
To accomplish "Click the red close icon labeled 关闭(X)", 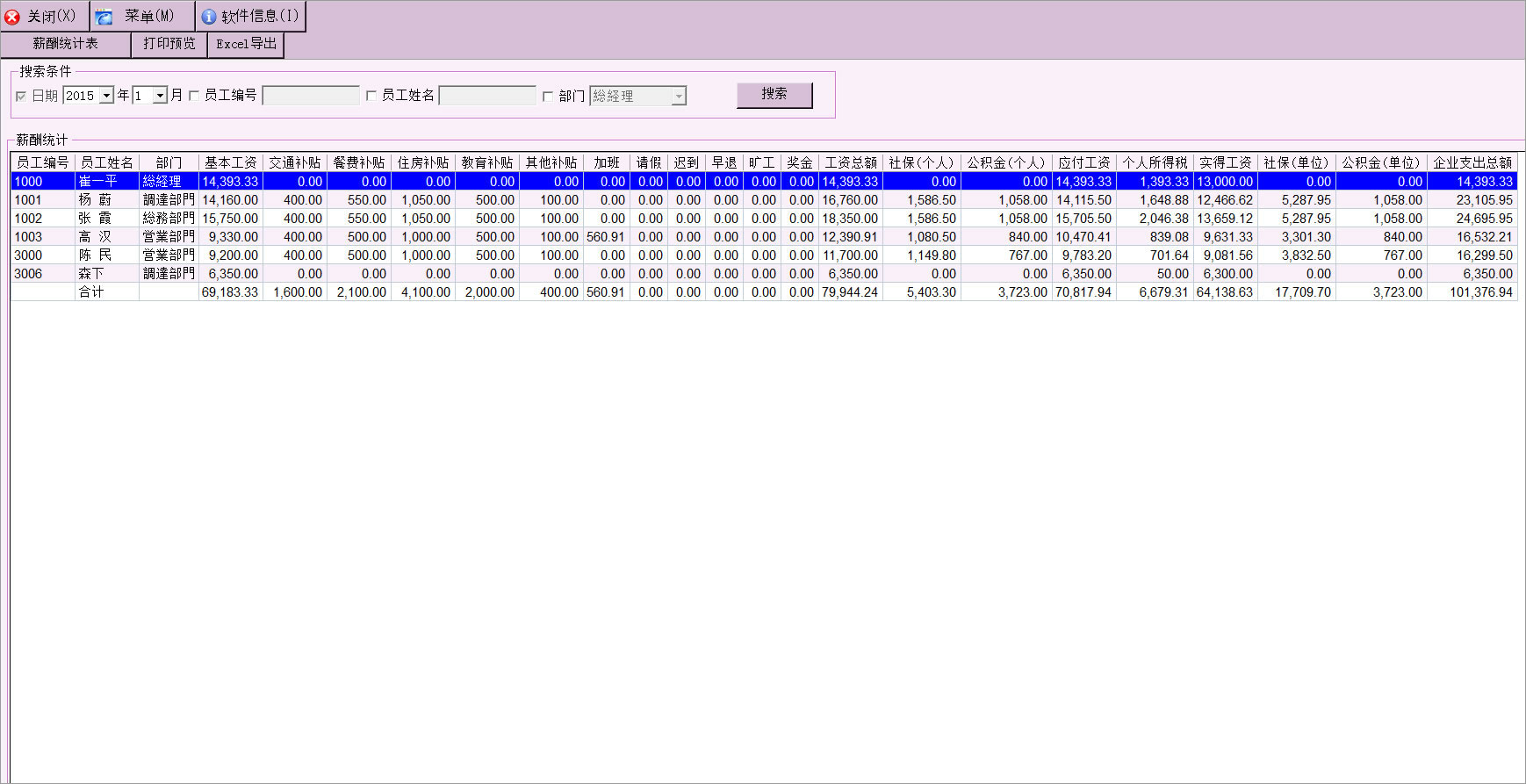I will (x=12, y=17).
